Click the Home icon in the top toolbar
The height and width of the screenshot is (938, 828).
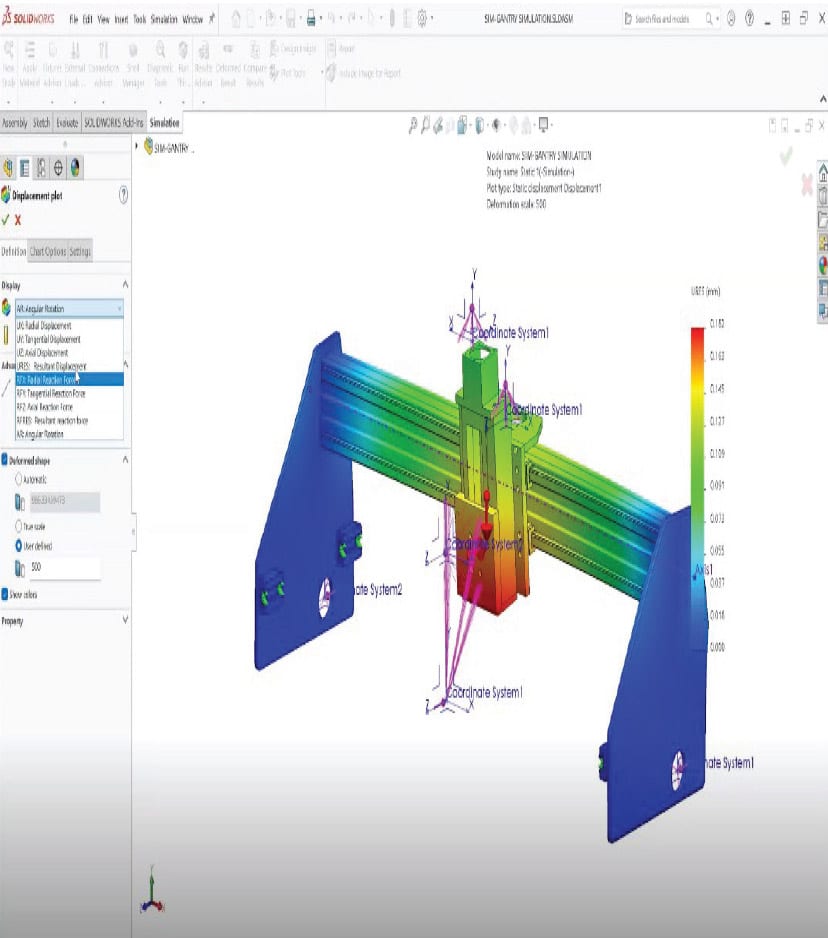pos(236,19)
